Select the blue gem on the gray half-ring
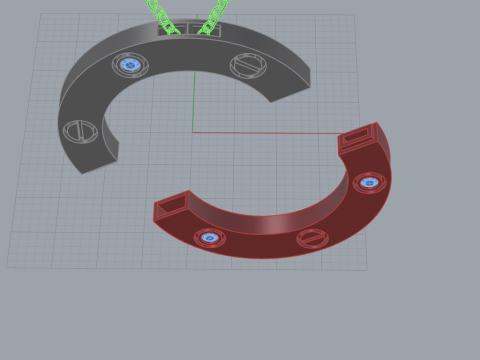This screenshot has height=360, width=480. click(x=130, y=65)
